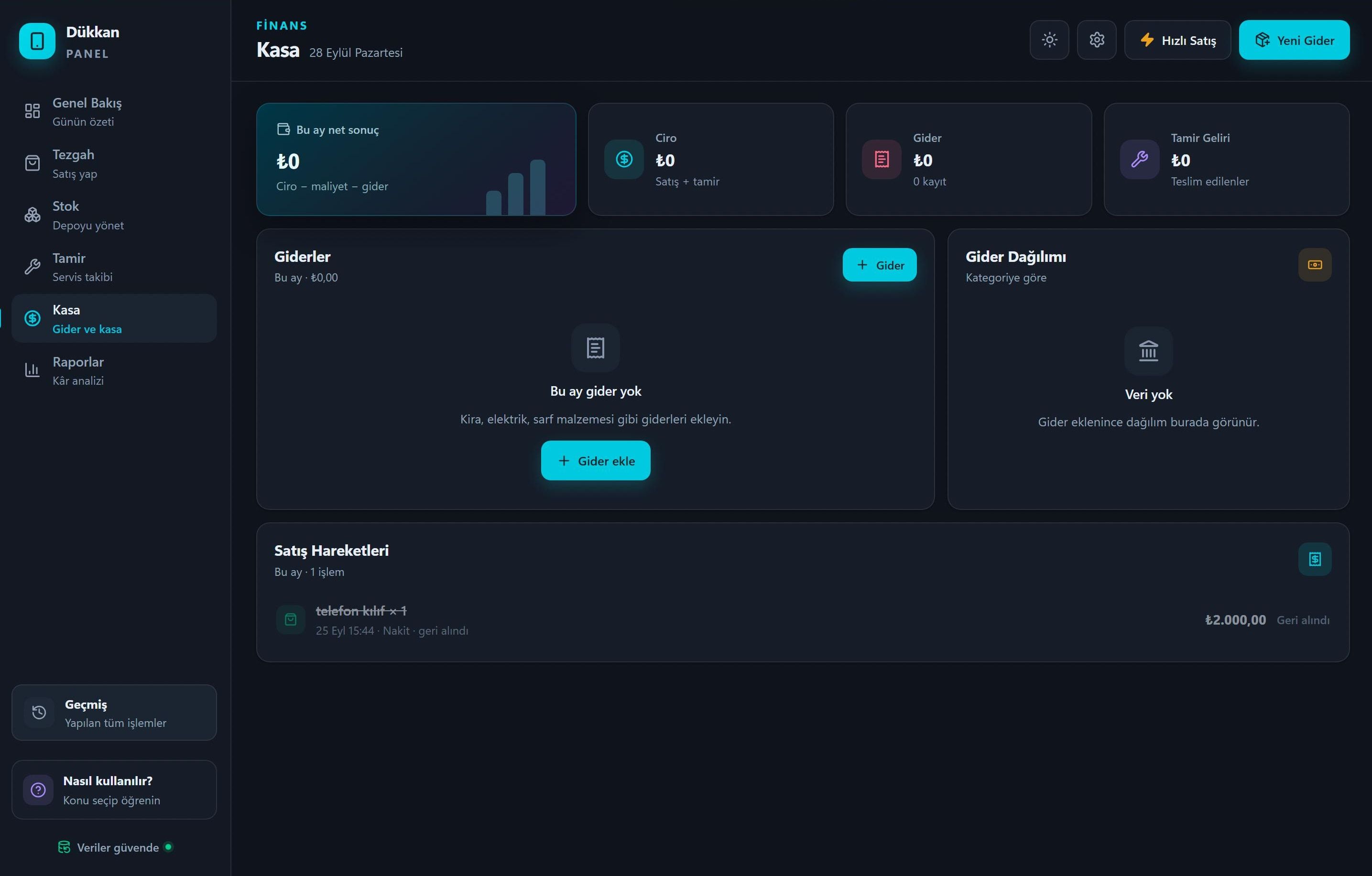Click the Stok boxes icon
Image resolution: width=1372 pixels, height=876 pixels.
(33, 215)
